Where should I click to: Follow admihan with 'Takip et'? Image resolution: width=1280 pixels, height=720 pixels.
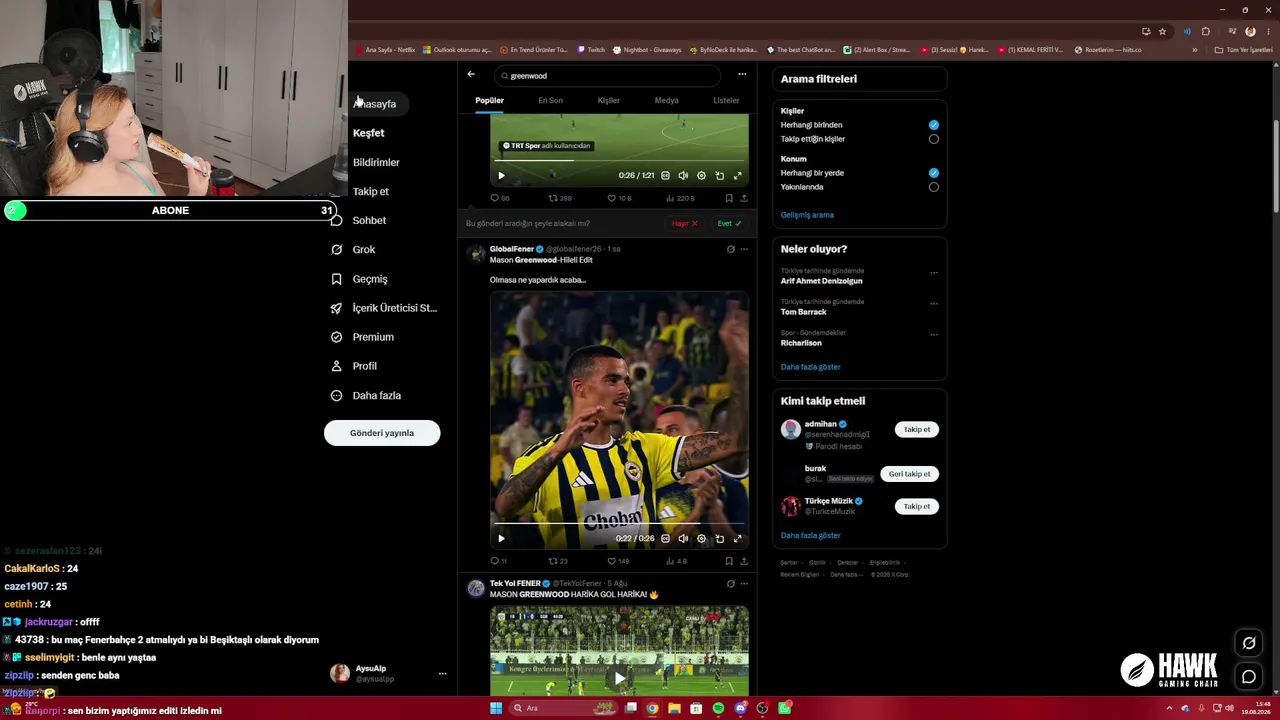917,430
